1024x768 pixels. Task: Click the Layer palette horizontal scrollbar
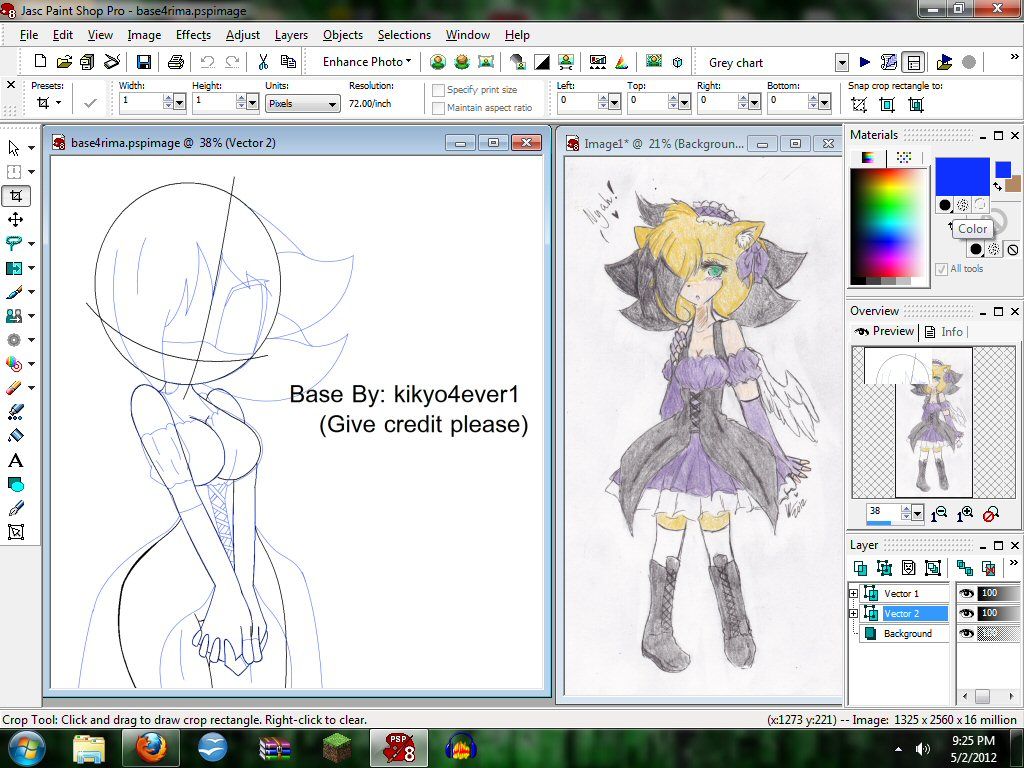pos(989,696)
